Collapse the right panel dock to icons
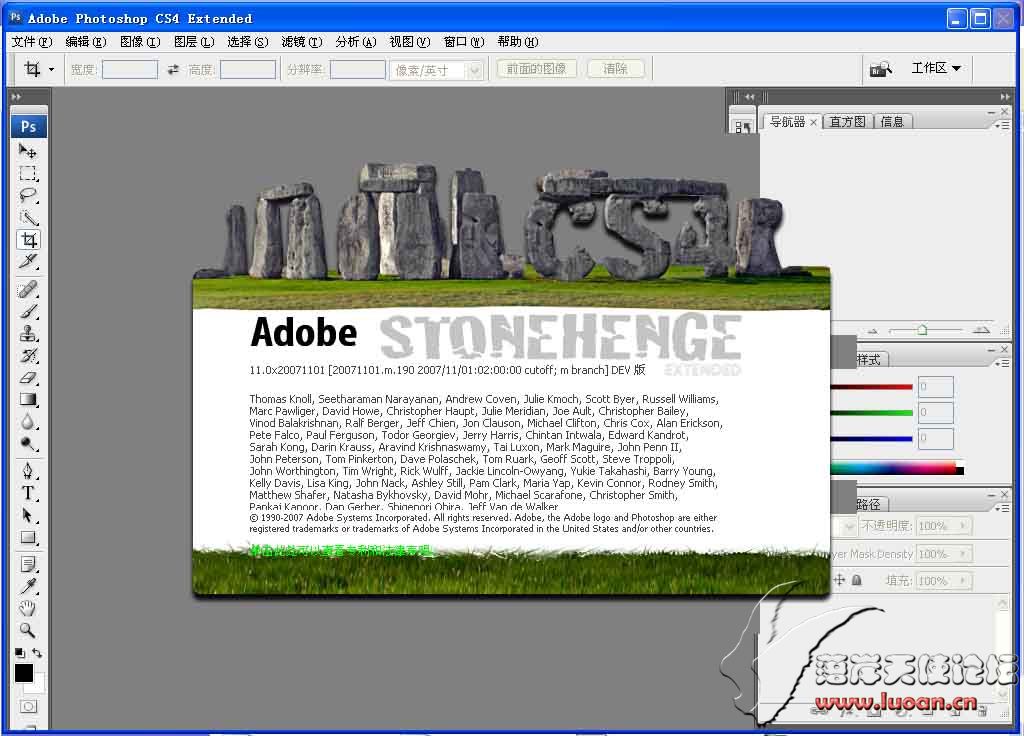1024x736 pixels. [1004, 97]
